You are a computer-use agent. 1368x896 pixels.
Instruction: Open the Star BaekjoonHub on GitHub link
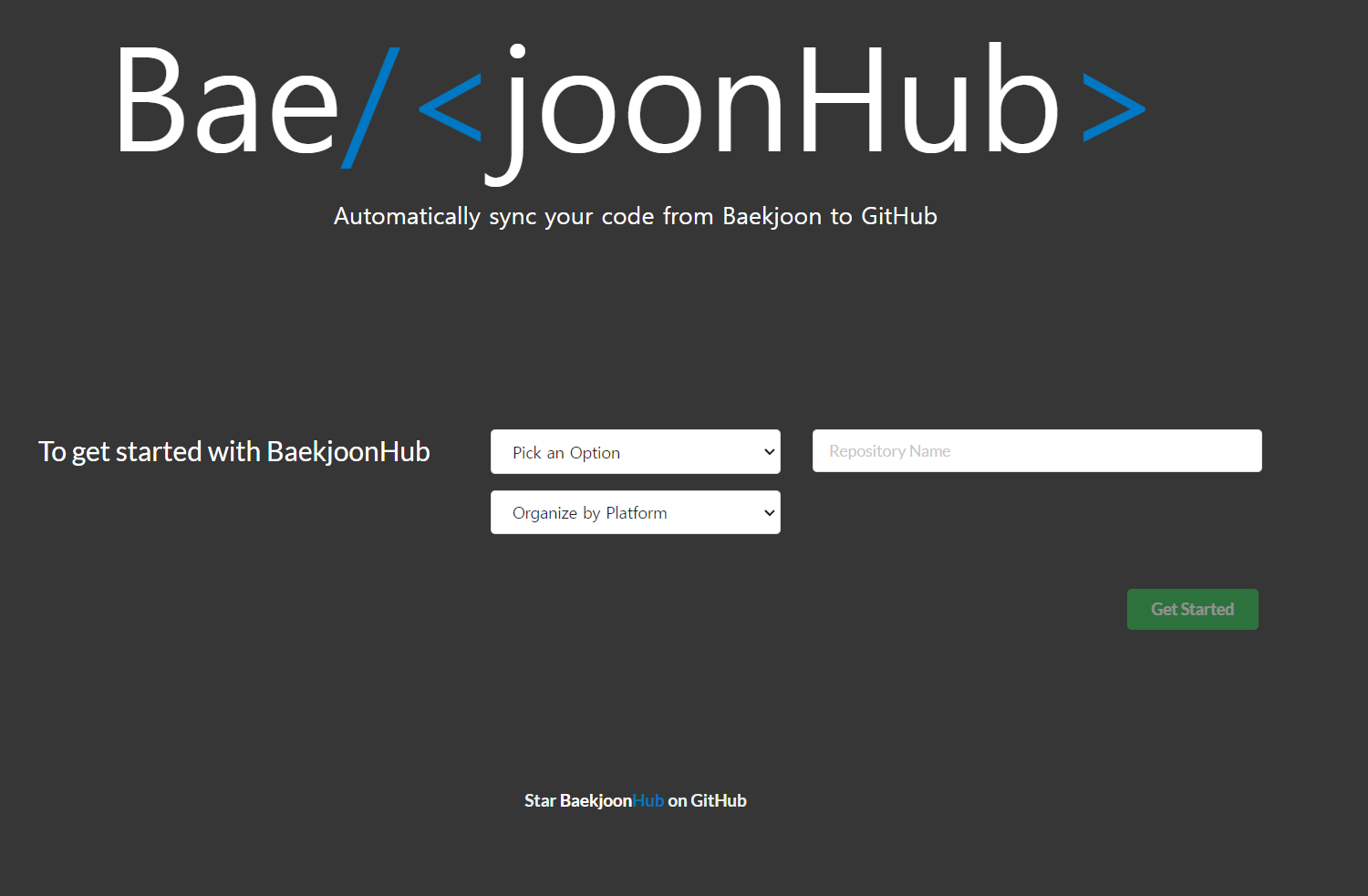click(x=636, y=800)
